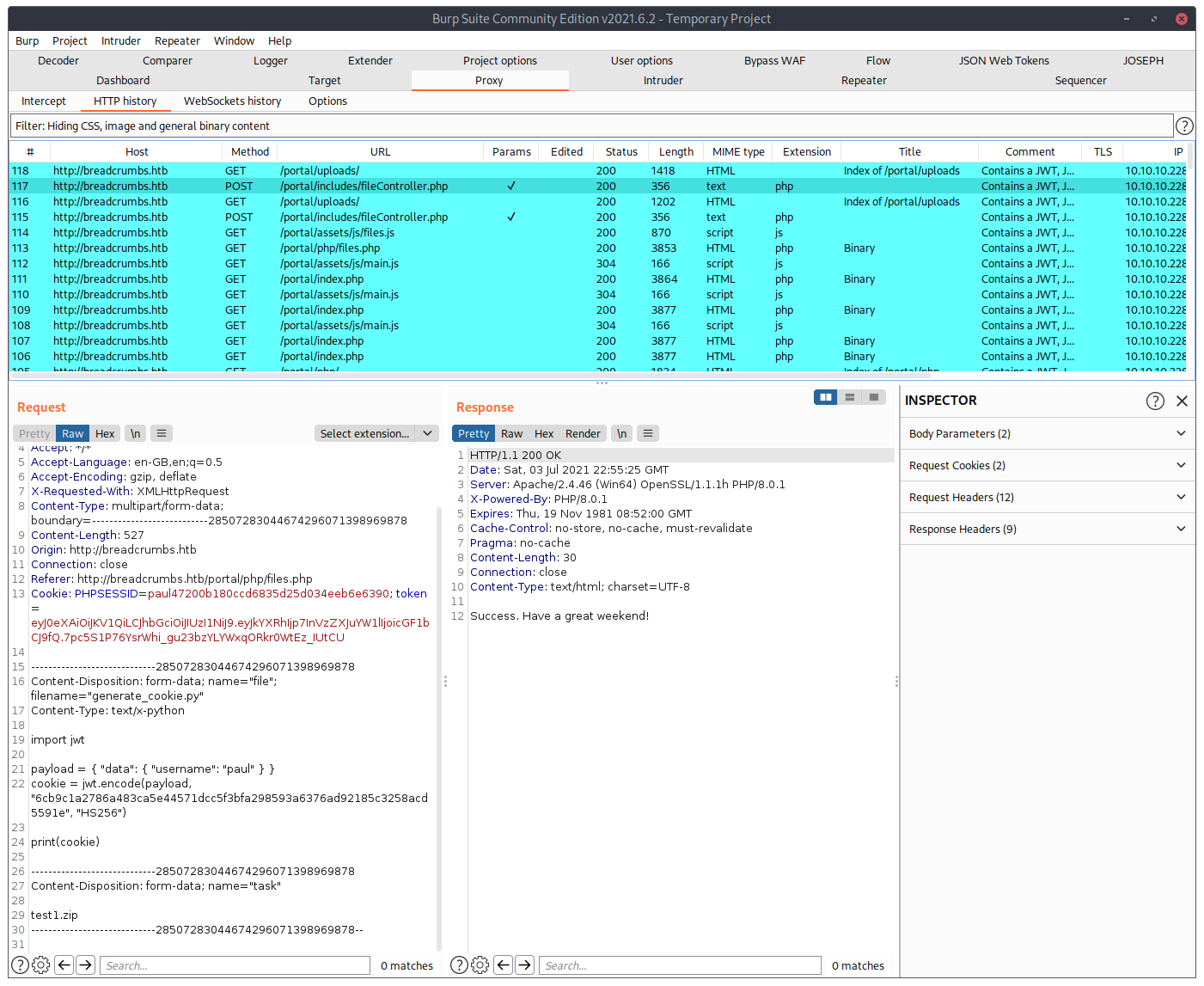Screen dimensions: 1204x986
Task: Open the Select extension dropdown
Action: click(376, 432)
